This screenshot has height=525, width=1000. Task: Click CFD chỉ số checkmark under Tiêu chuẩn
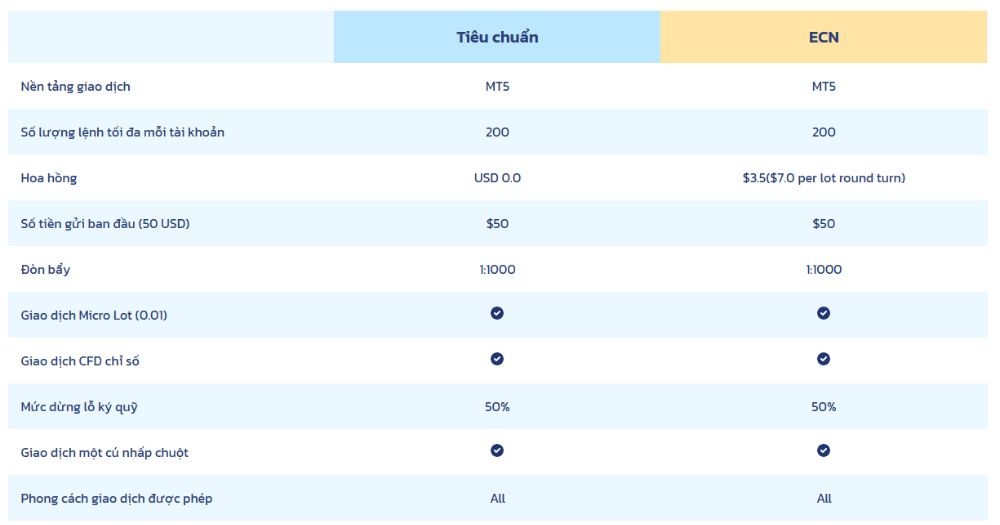coord(497,359)
